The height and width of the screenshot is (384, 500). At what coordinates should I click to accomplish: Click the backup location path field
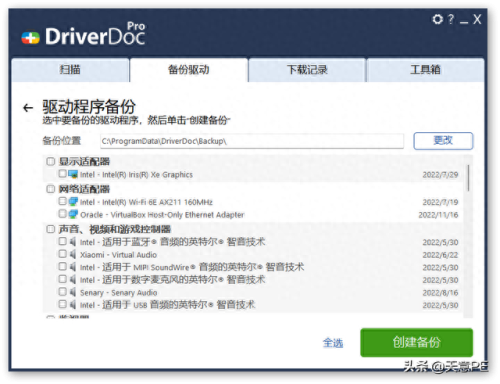coord(252,141)
